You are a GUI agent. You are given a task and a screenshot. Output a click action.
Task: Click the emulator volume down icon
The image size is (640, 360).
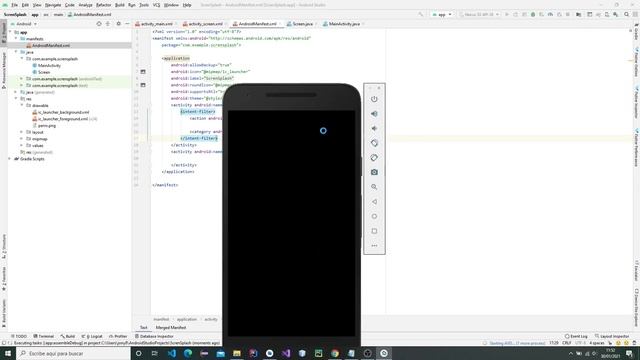tap(374, 129)
